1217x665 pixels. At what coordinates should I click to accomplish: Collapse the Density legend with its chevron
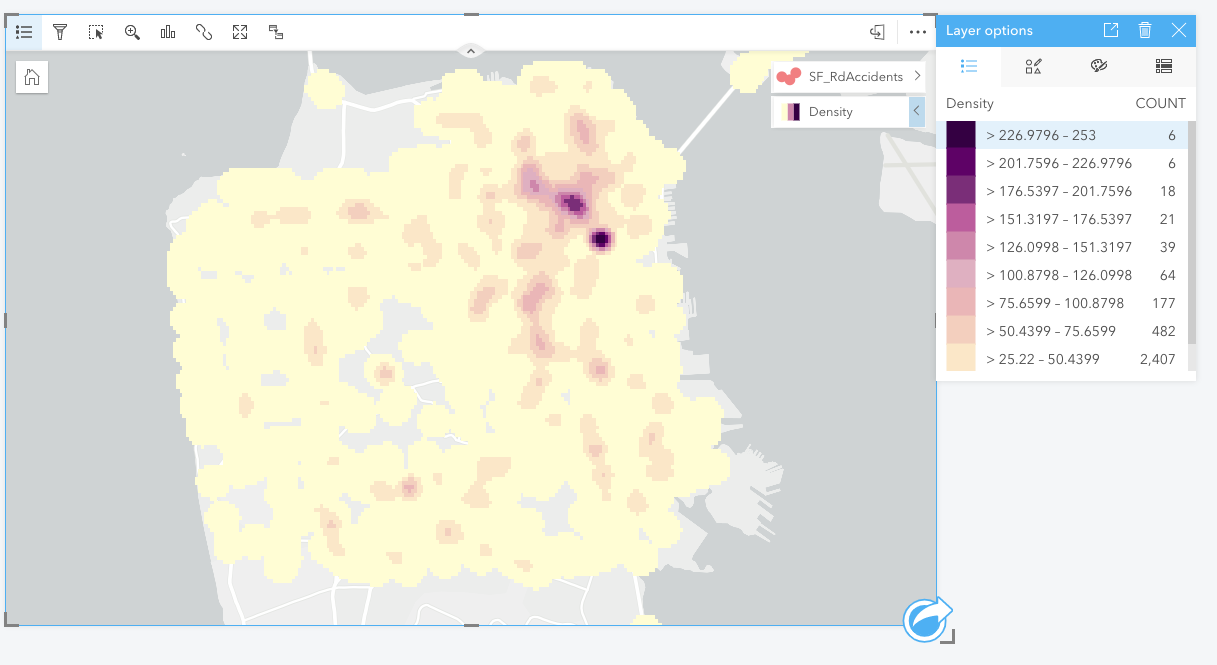tap(917, 111)
